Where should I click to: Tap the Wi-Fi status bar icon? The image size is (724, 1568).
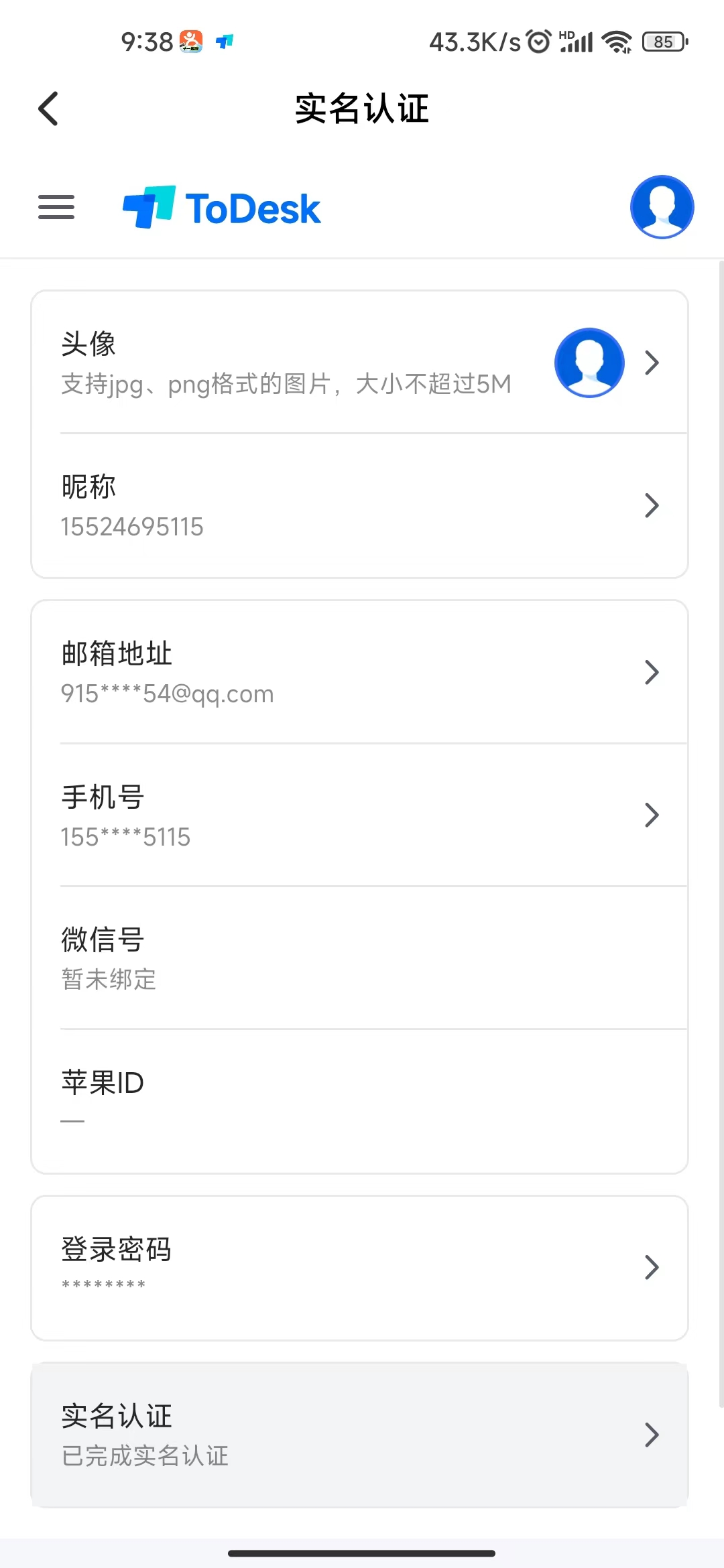pos(617,42)
